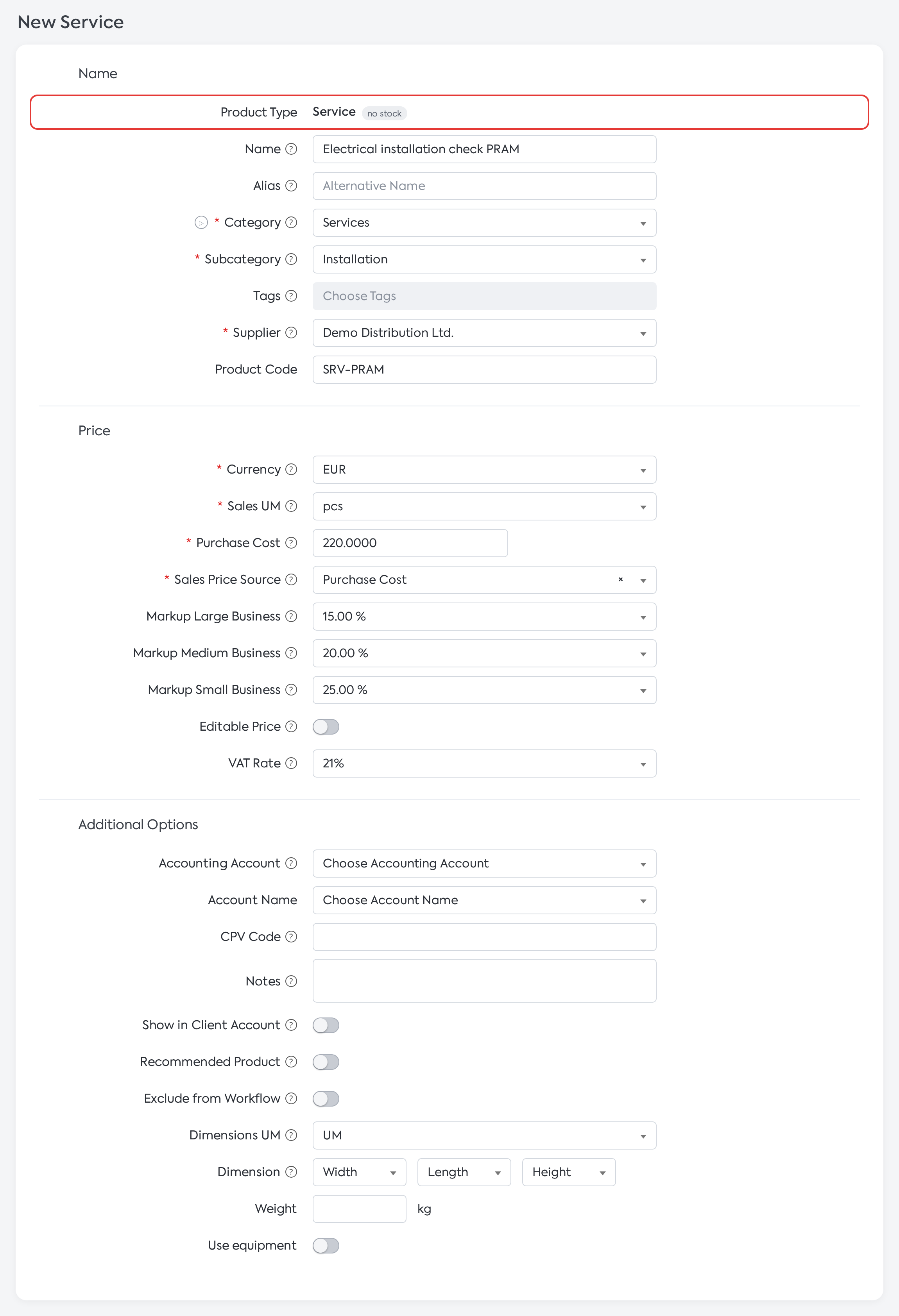899x1316 pixels.
Task: Open the Supplier dropdown
Action: pyautogui.click(x=484, y=333)
